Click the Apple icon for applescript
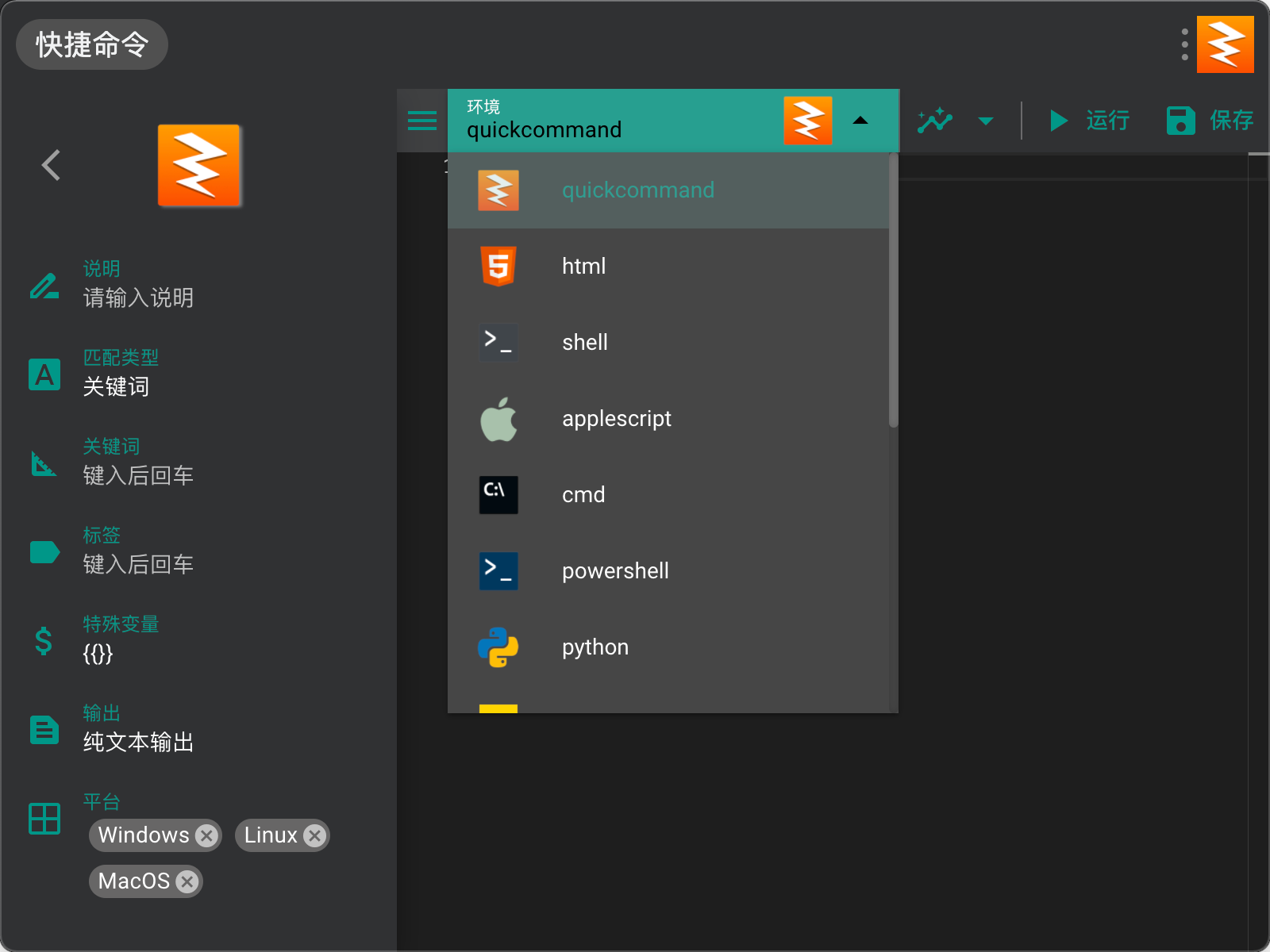The image size is (1270, 952). 498,419
